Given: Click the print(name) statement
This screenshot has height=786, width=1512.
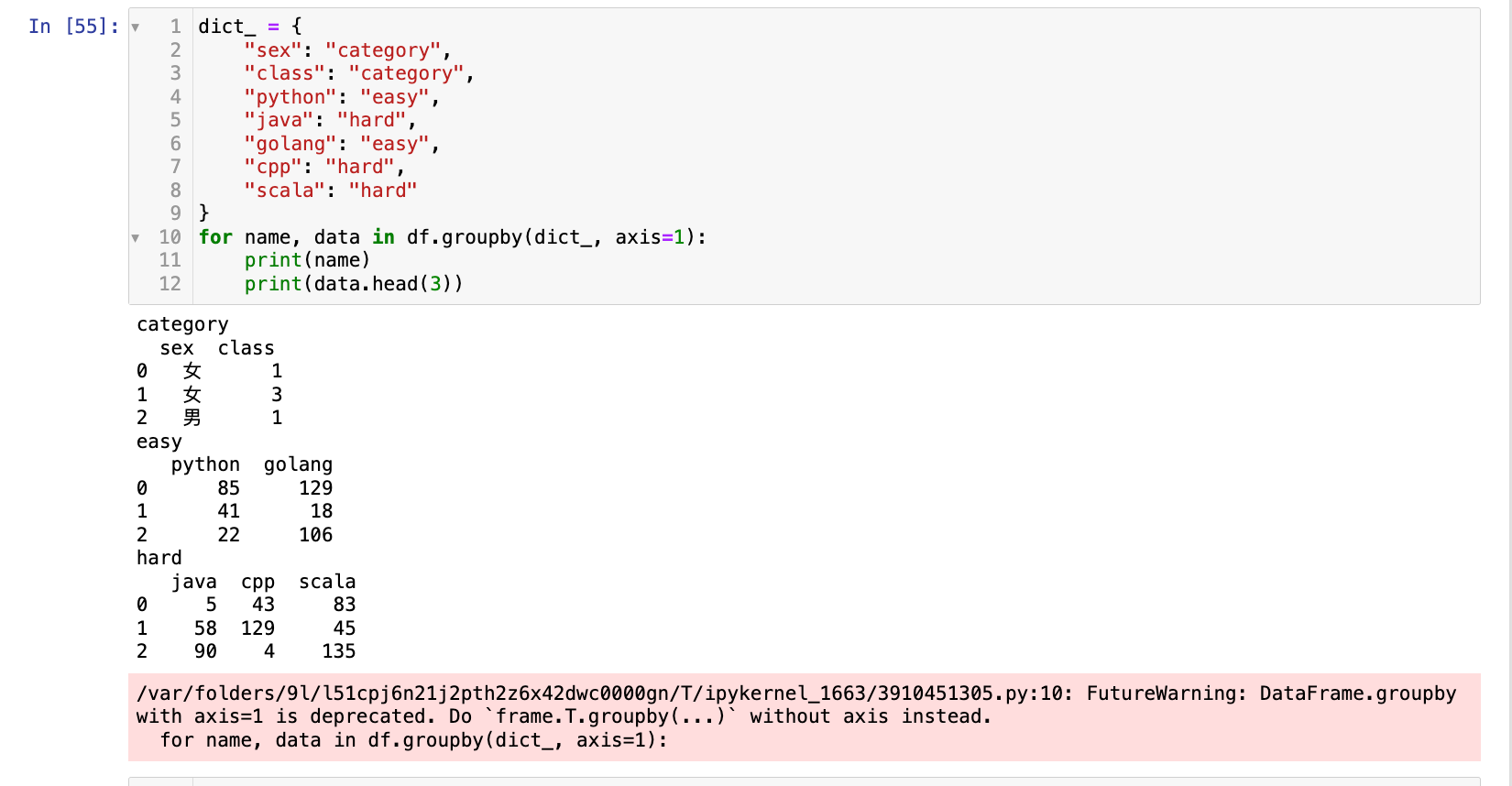Looking at the screenshot, I should pos(307,260).
